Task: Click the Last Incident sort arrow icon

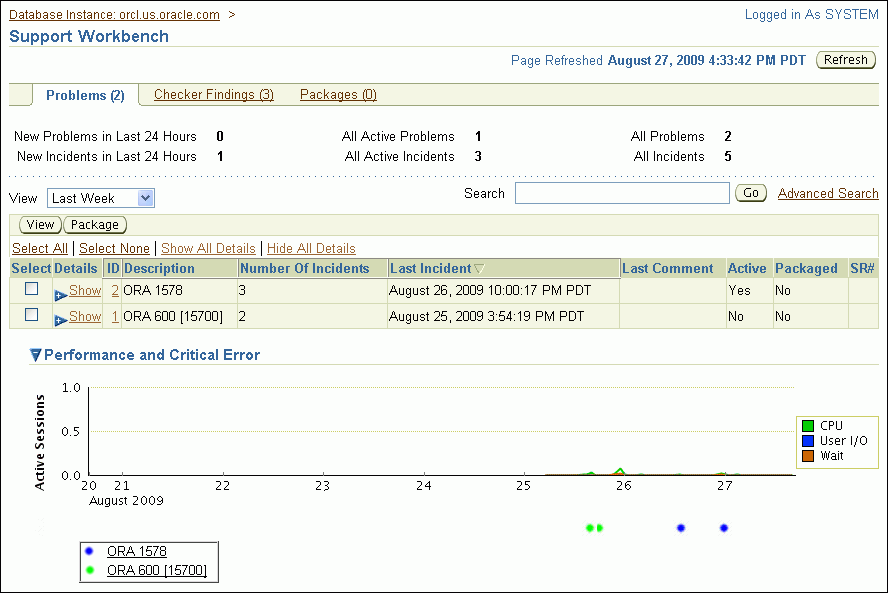Action: (479, 269)
